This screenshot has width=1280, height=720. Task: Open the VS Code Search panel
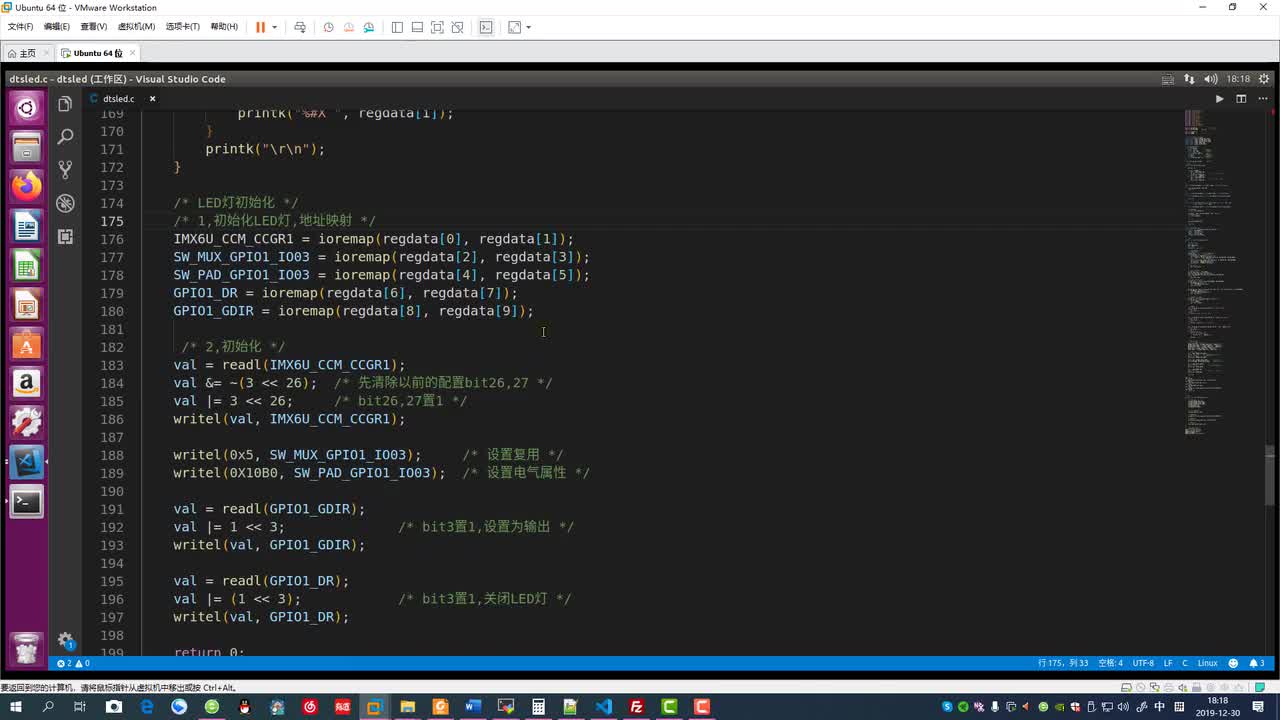pos(65,136)
